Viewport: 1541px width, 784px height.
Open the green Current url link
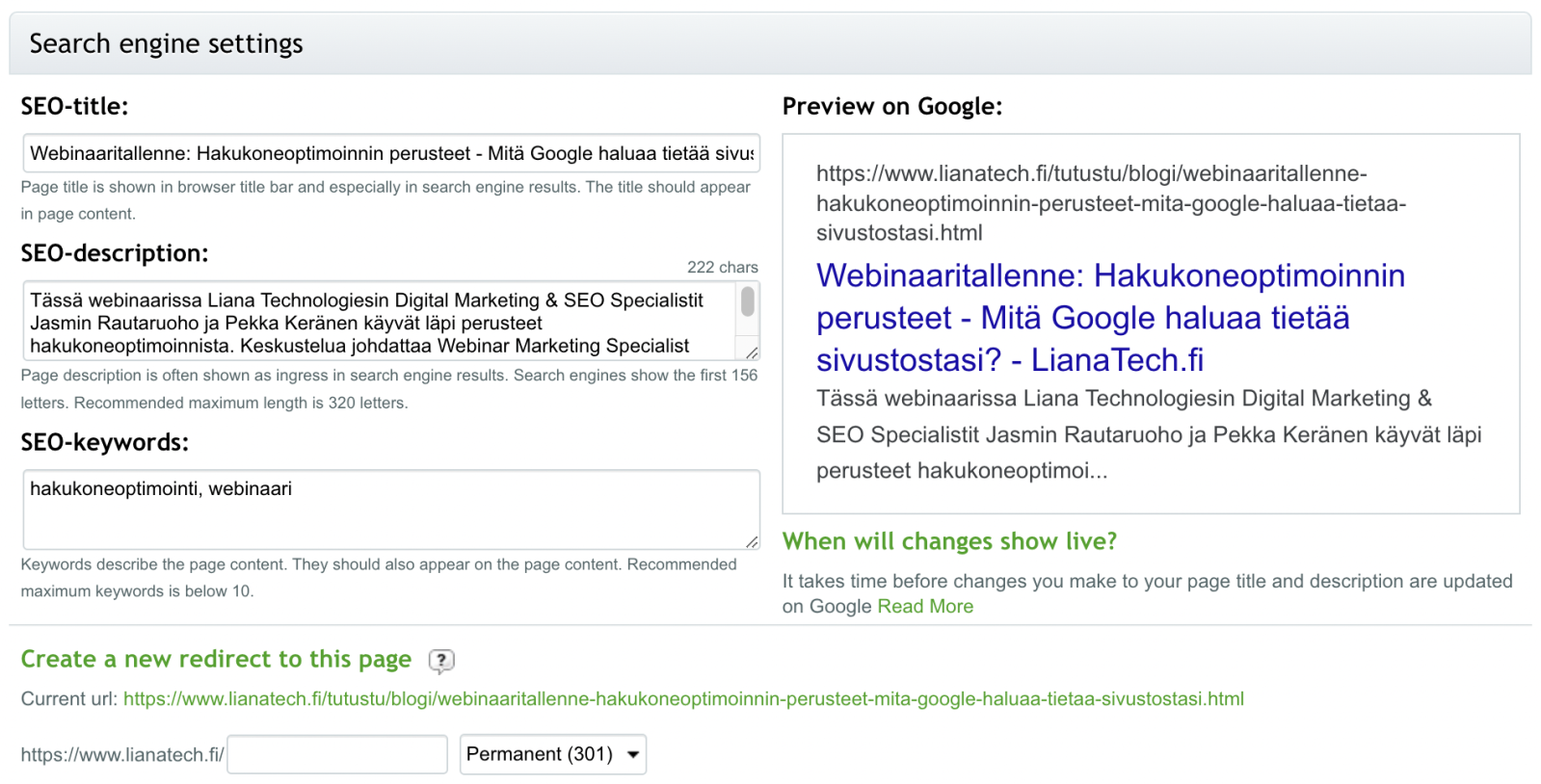pos(683,699)
